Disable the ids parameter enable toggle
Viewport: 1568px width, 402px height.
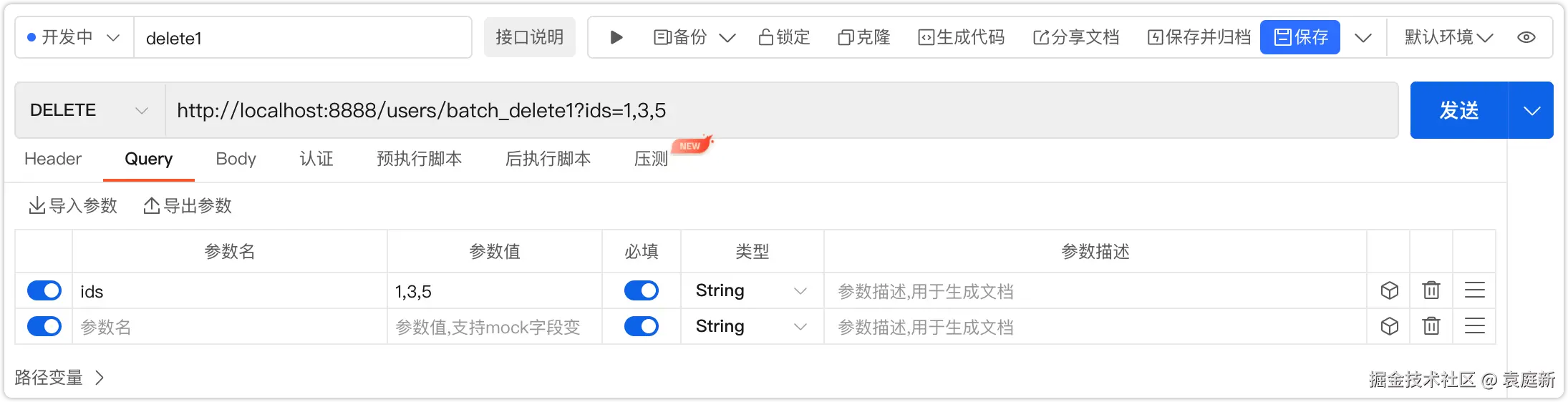click(44, 290)
